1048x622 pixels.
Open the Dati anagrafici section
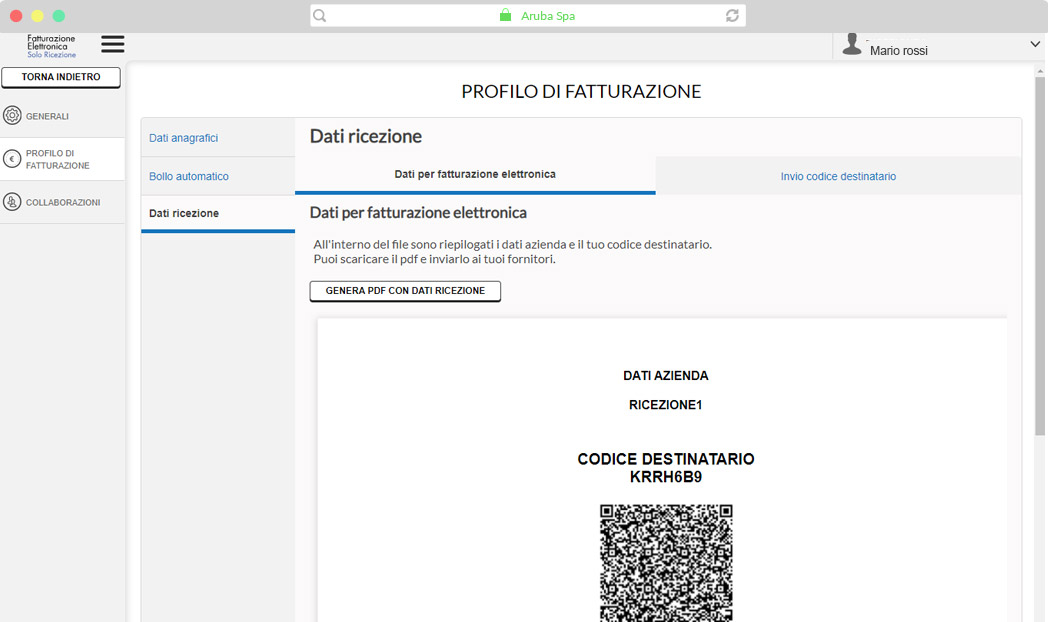tap(184, 138)
